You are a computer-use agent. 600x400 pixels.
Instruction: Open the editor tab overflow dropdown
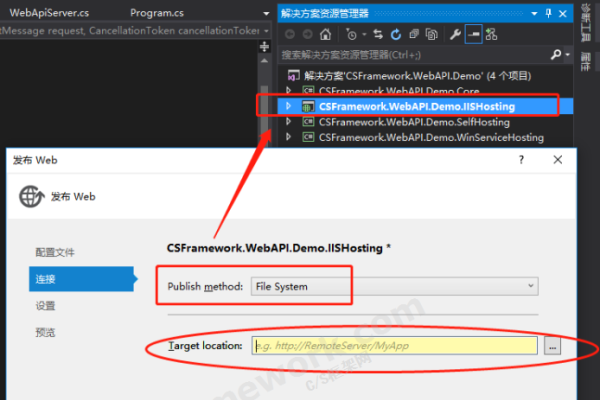pos(266,14)
